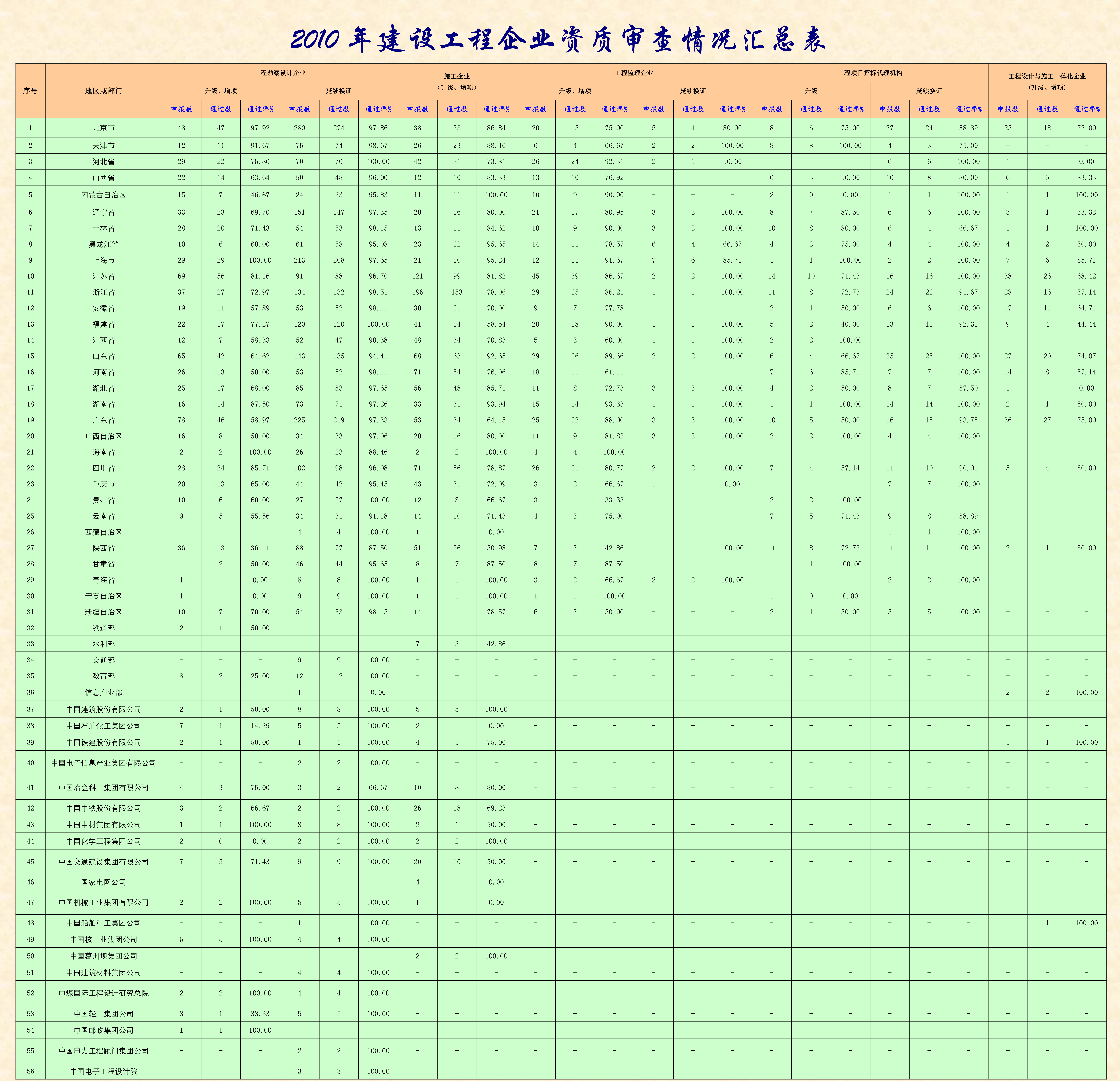Select the 中国电子信息产业集团有限公司 cell
Viewport: 1120px width, 1081px height.
pos(104,763)
